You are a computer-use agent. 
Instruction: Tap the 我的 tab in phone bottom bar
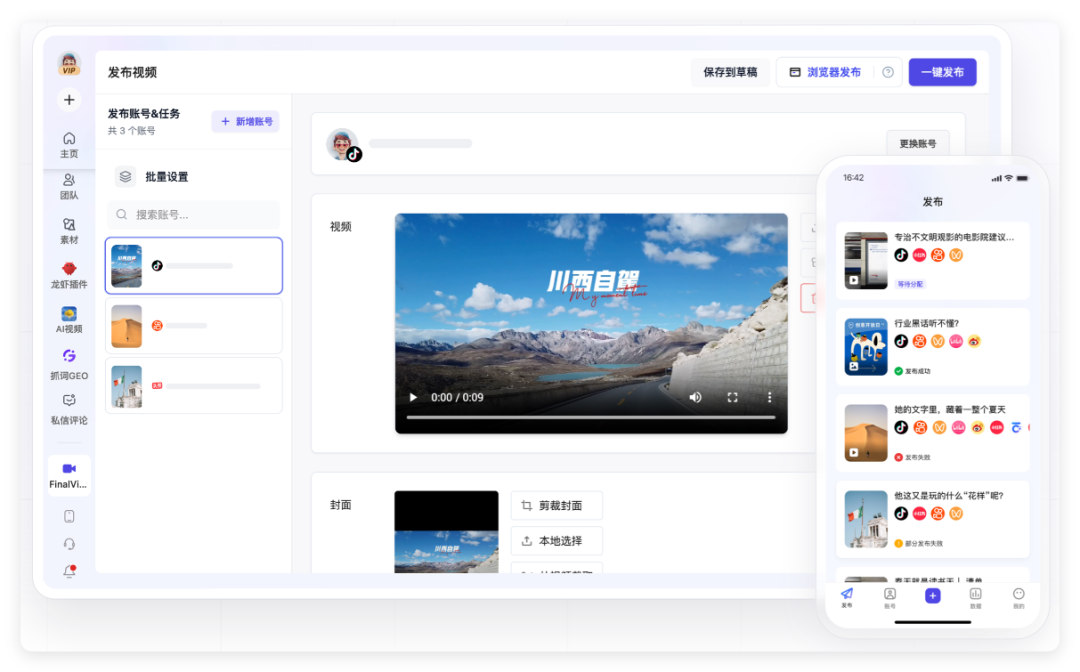(1019, 597)
